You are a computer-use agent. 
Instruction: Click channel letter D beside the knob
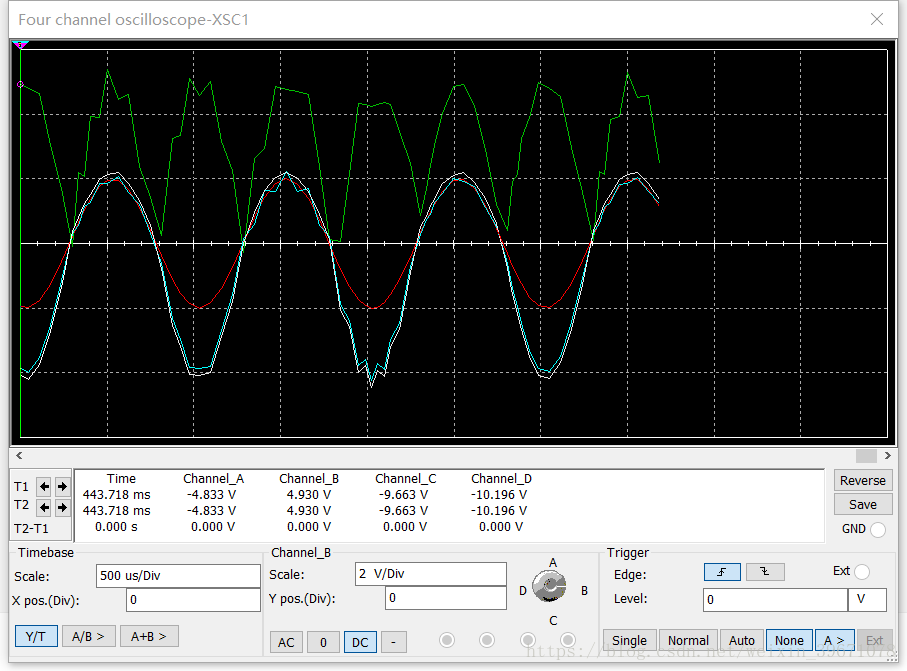click(x=523, y=591)
